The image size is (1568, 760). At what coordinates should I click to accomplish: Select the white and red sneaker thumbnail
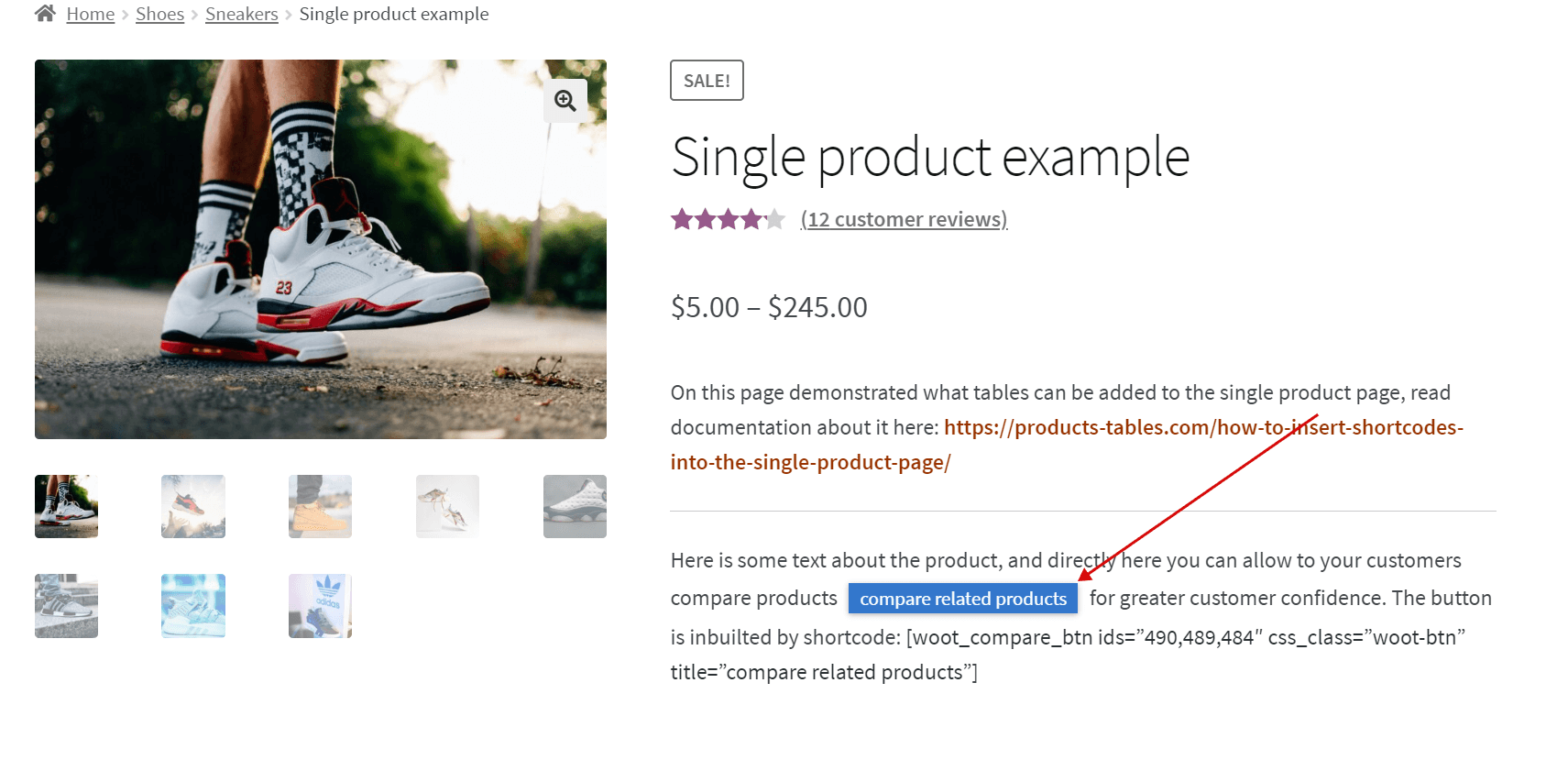click(x=66, y=506)
